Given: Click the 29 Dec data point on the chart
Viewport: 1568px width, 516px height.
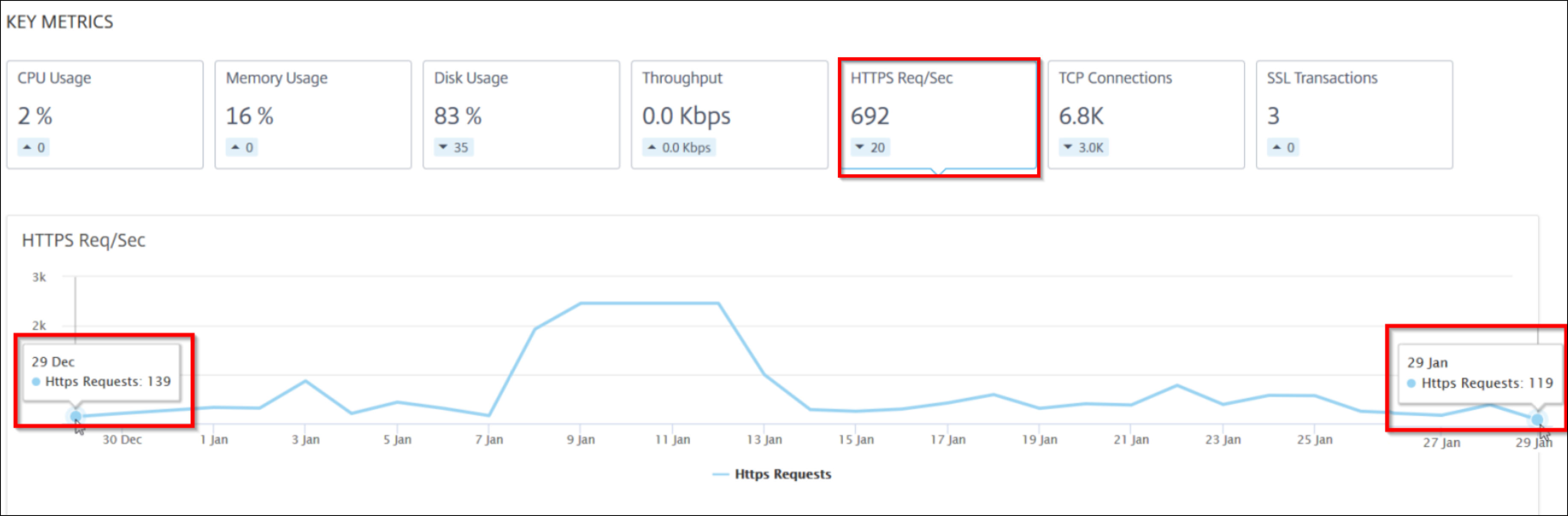Looking at the screenshot, I should (x=76, y=416).
